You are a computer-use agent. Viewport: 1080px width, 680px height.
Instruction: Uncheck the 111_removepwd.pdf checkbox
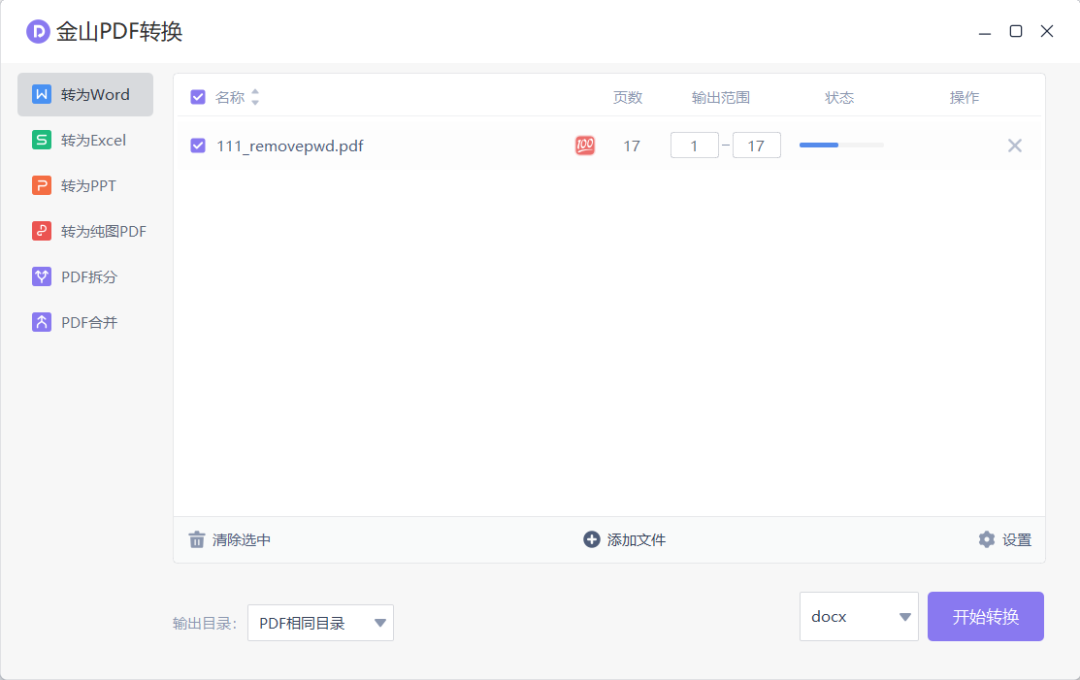pyautogui.click(x=198, y=145)
